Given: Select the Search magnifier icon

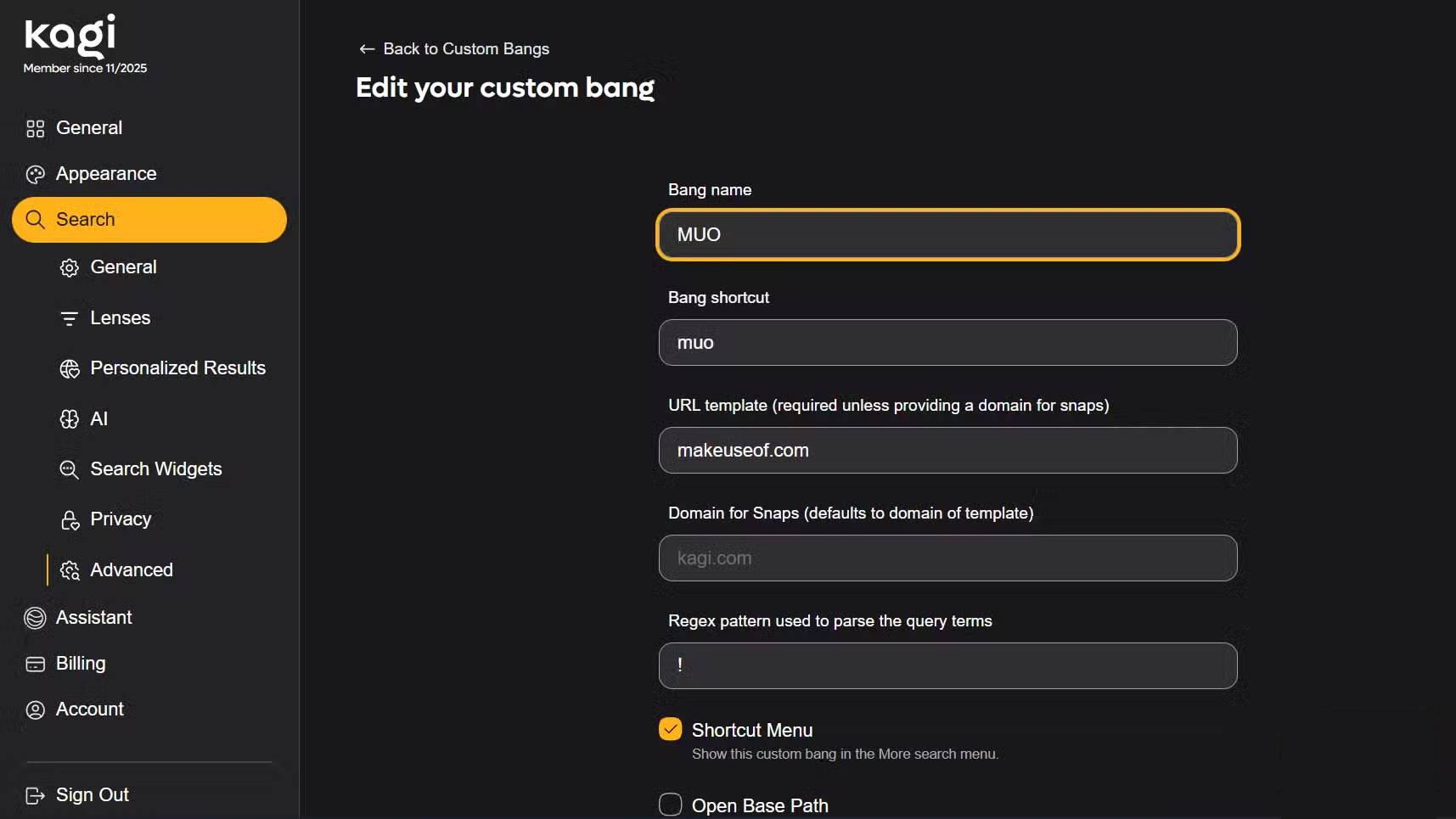Looking at the screenshot, I should [x=36, y=219].
